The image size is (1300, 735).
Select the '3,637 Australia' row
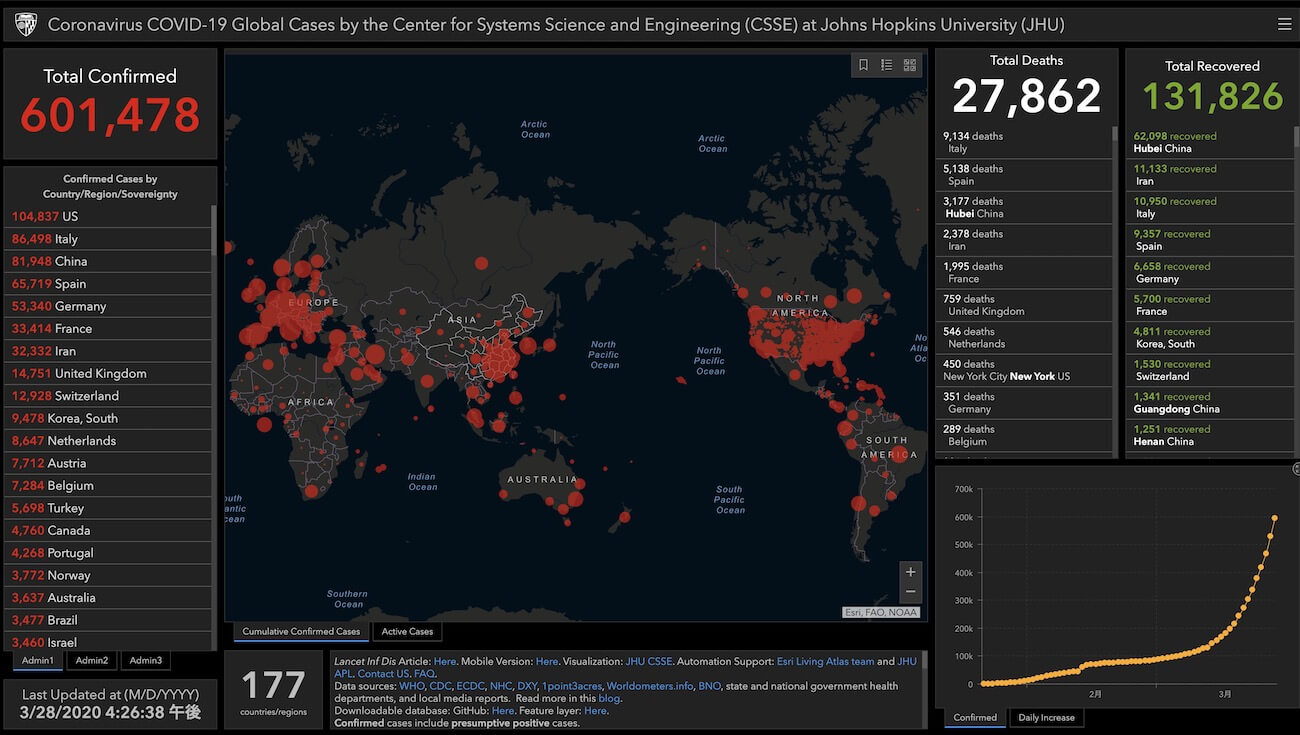pos(110,598)
